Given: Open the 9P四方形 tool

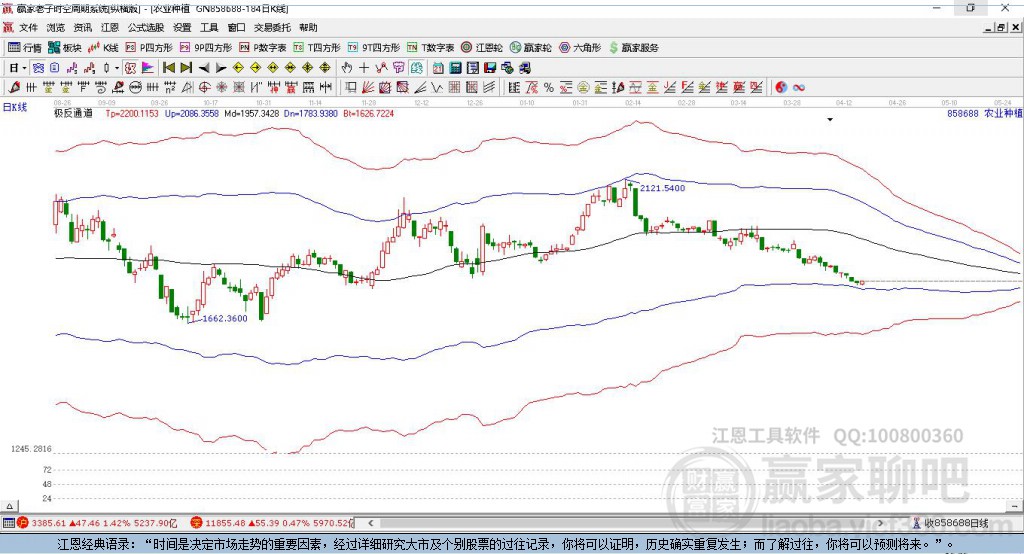Looking at the screenshot, I should pyautogui.click(x=206, y=48).
